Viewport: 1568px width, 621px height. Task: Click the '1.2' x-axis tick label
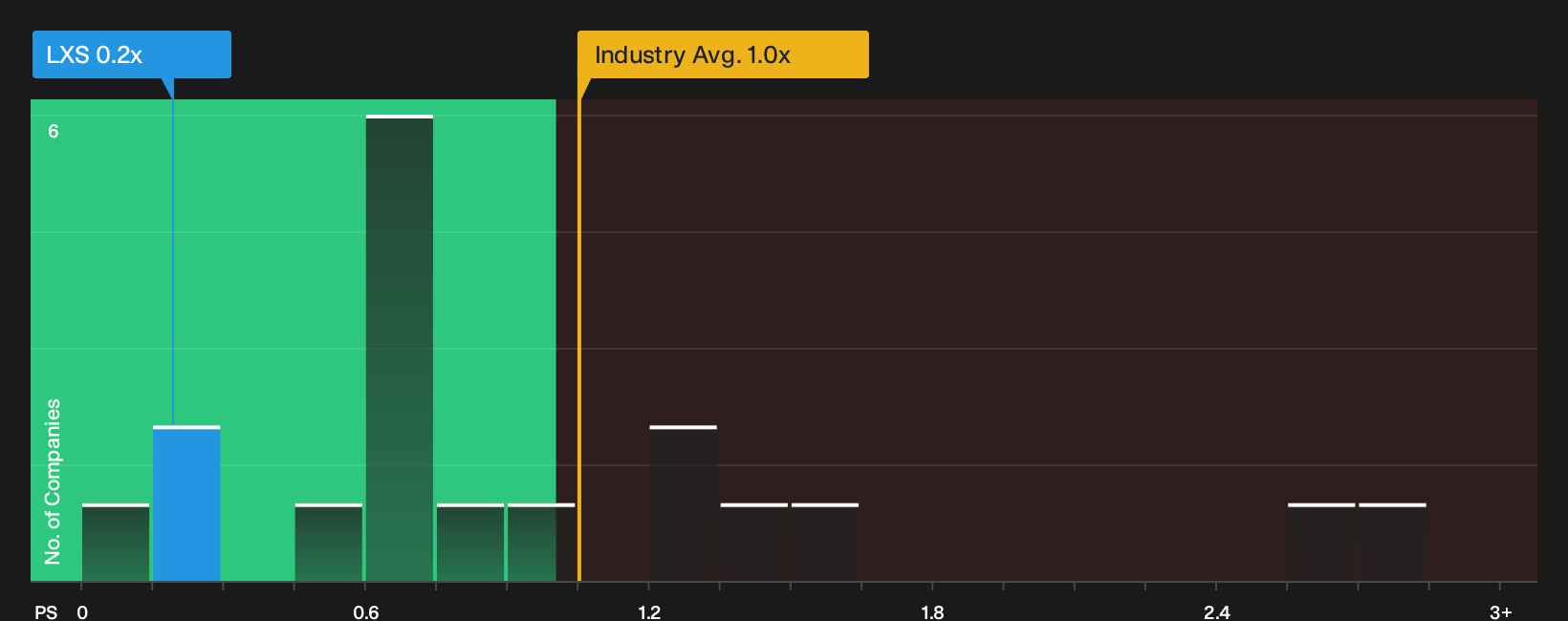649,612
